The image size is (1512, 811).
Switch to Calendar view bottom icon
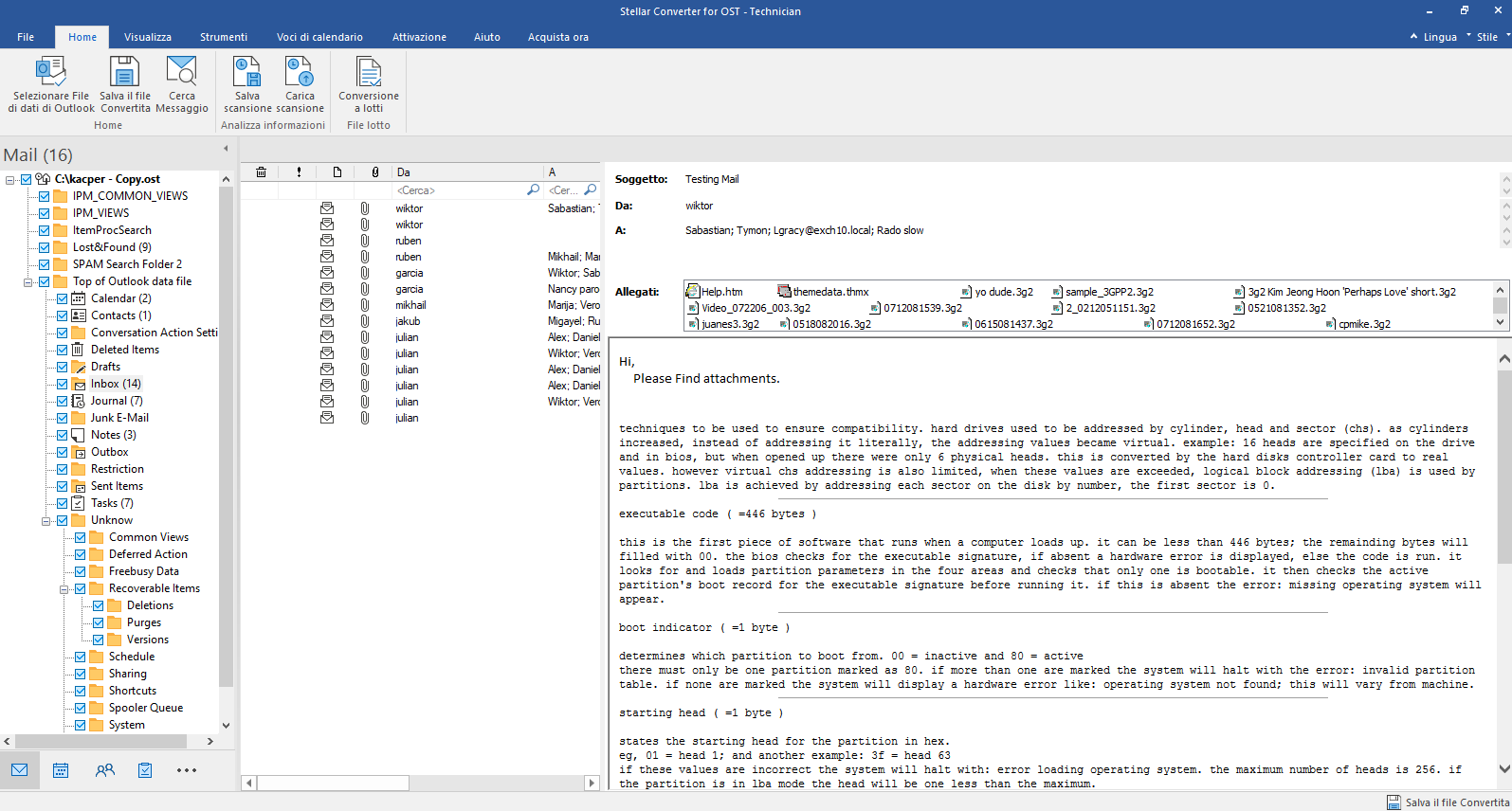pyautogui.click(x=61, y=770)
